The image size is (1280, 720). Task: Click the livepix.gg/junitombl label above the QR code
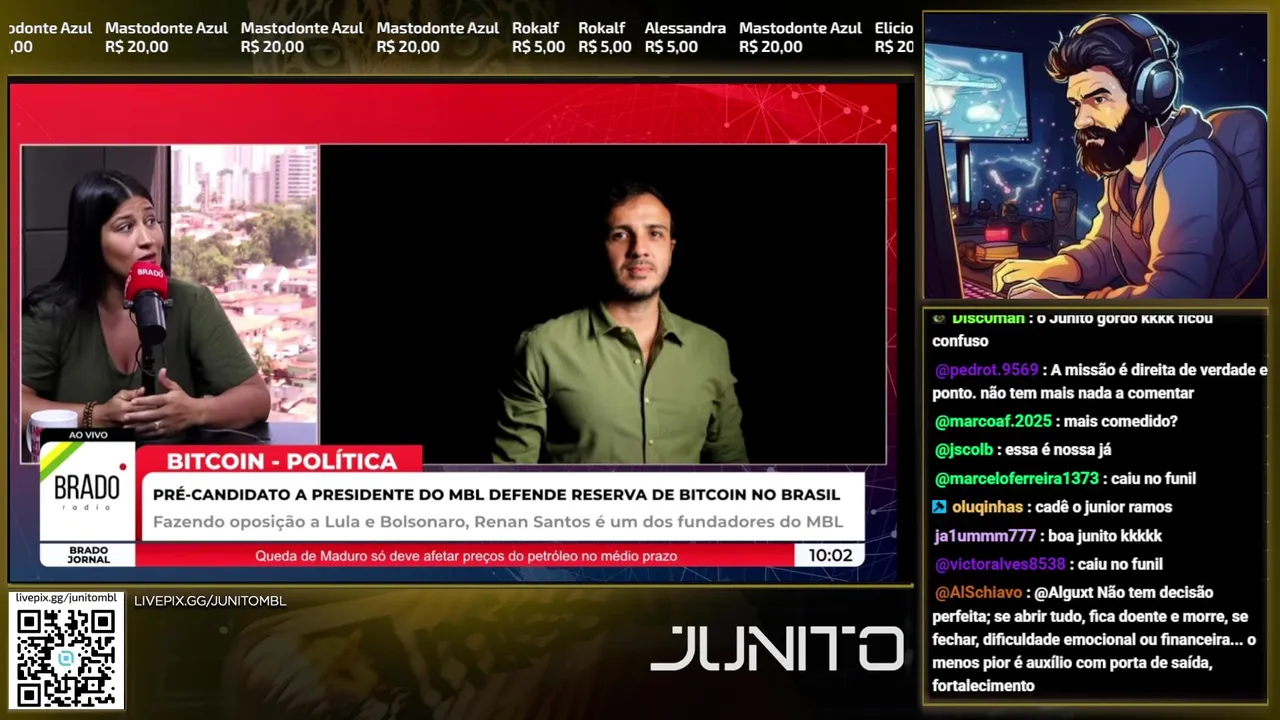click(66, 598)
